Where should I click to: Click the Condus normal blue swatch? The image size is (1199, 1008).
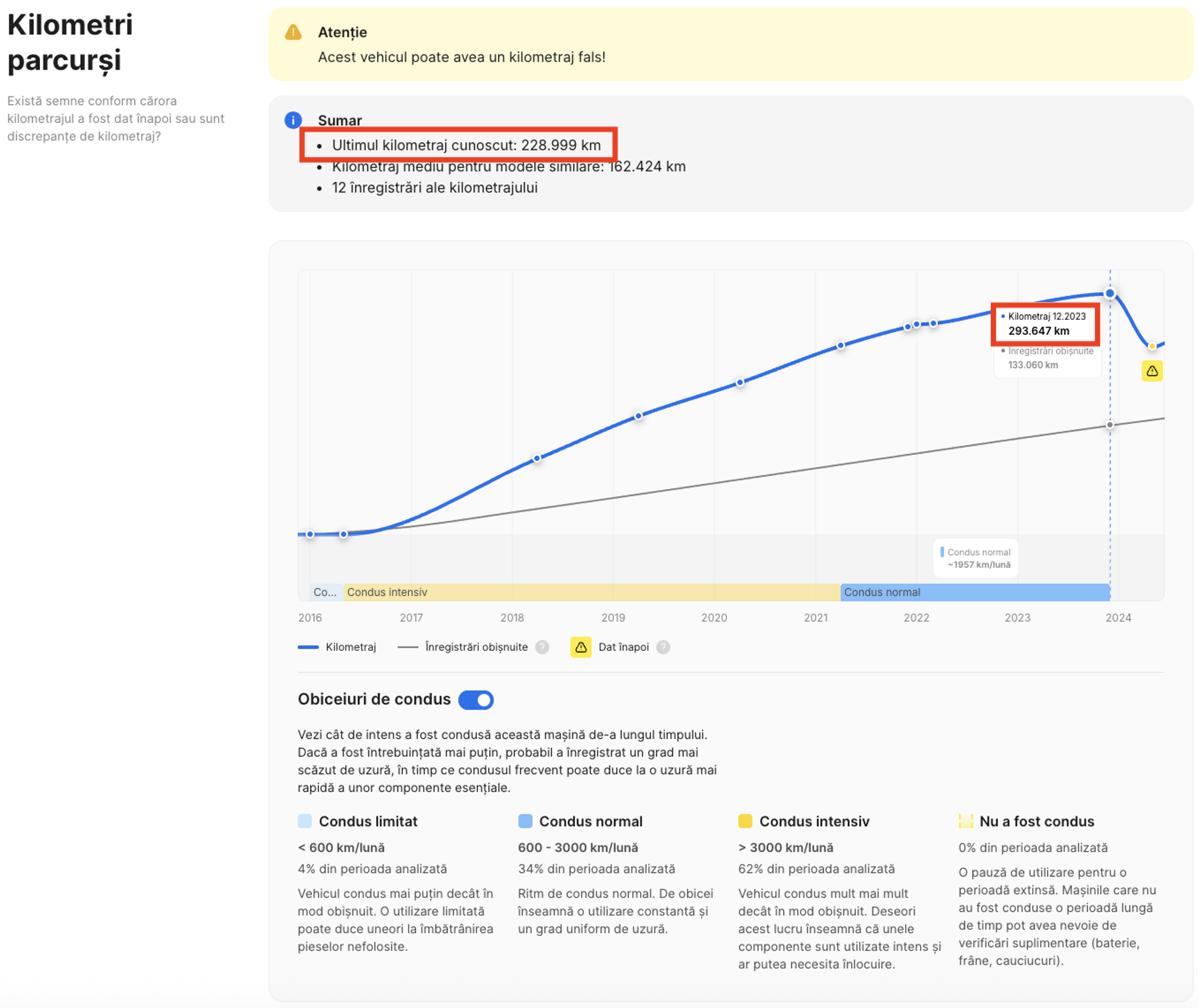tap(525, 821)
